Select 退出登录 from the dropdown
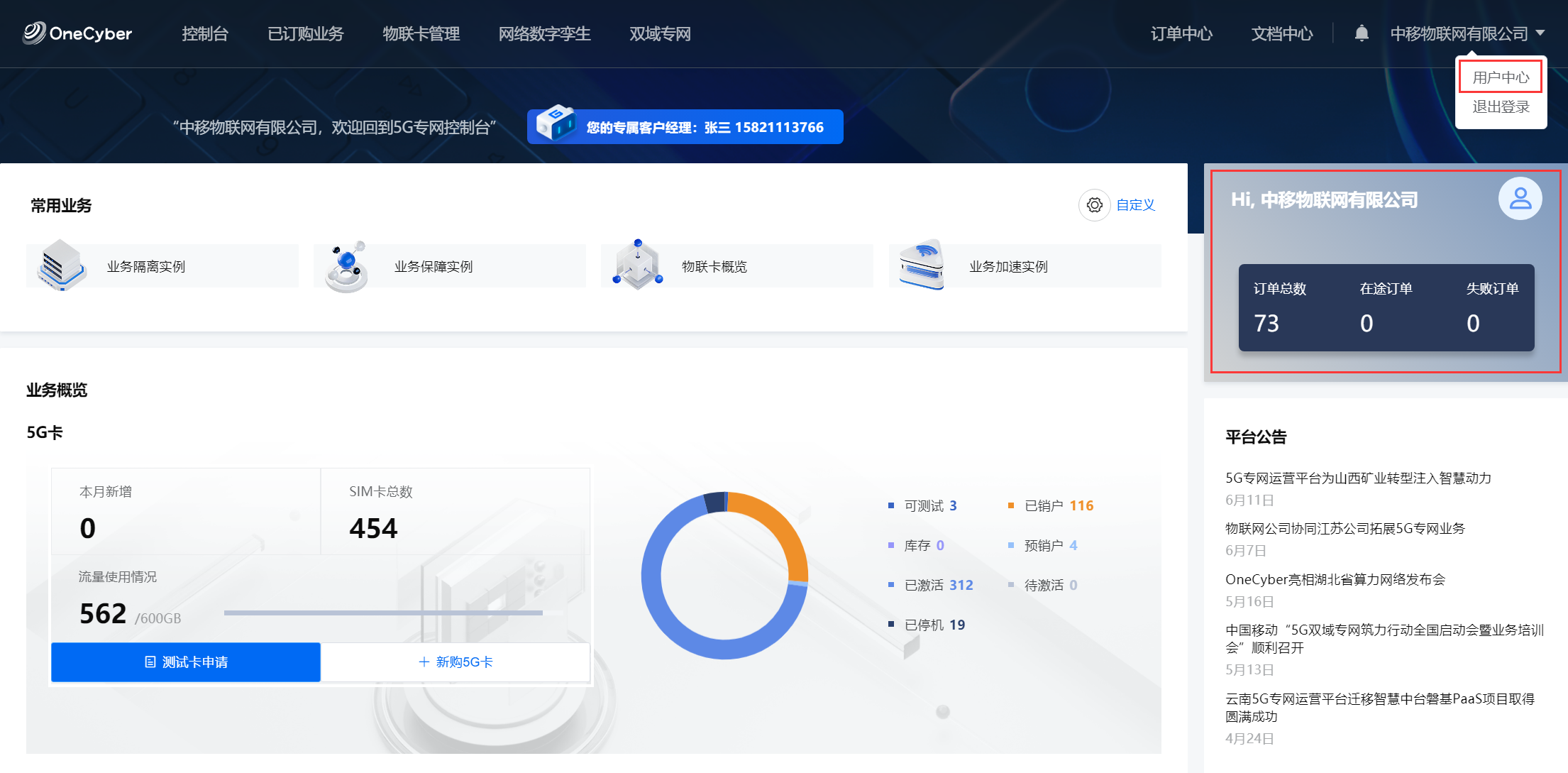 point(1500,107)
